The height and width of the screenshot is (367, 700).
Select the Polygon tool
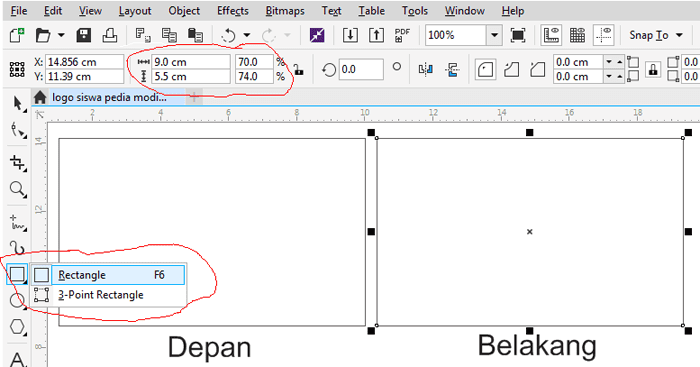18,327
